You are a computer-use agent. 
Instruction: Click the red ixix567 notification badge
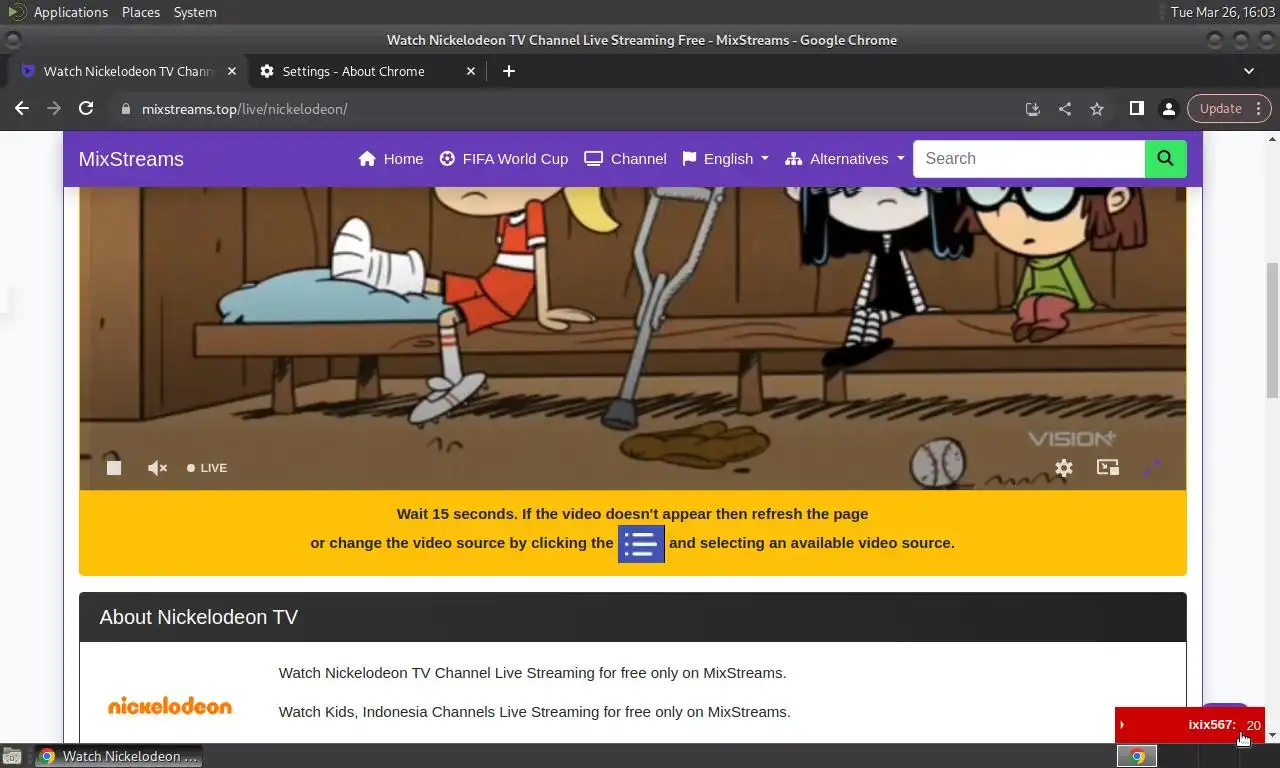1189,725
